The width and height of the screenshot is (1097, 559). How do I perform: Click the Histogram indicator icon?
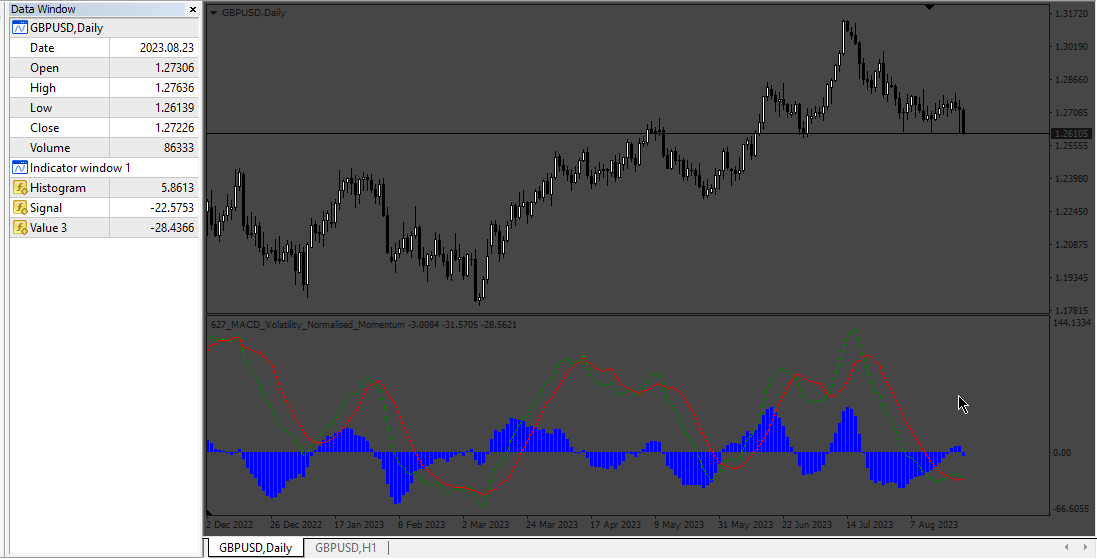point(20,187)
